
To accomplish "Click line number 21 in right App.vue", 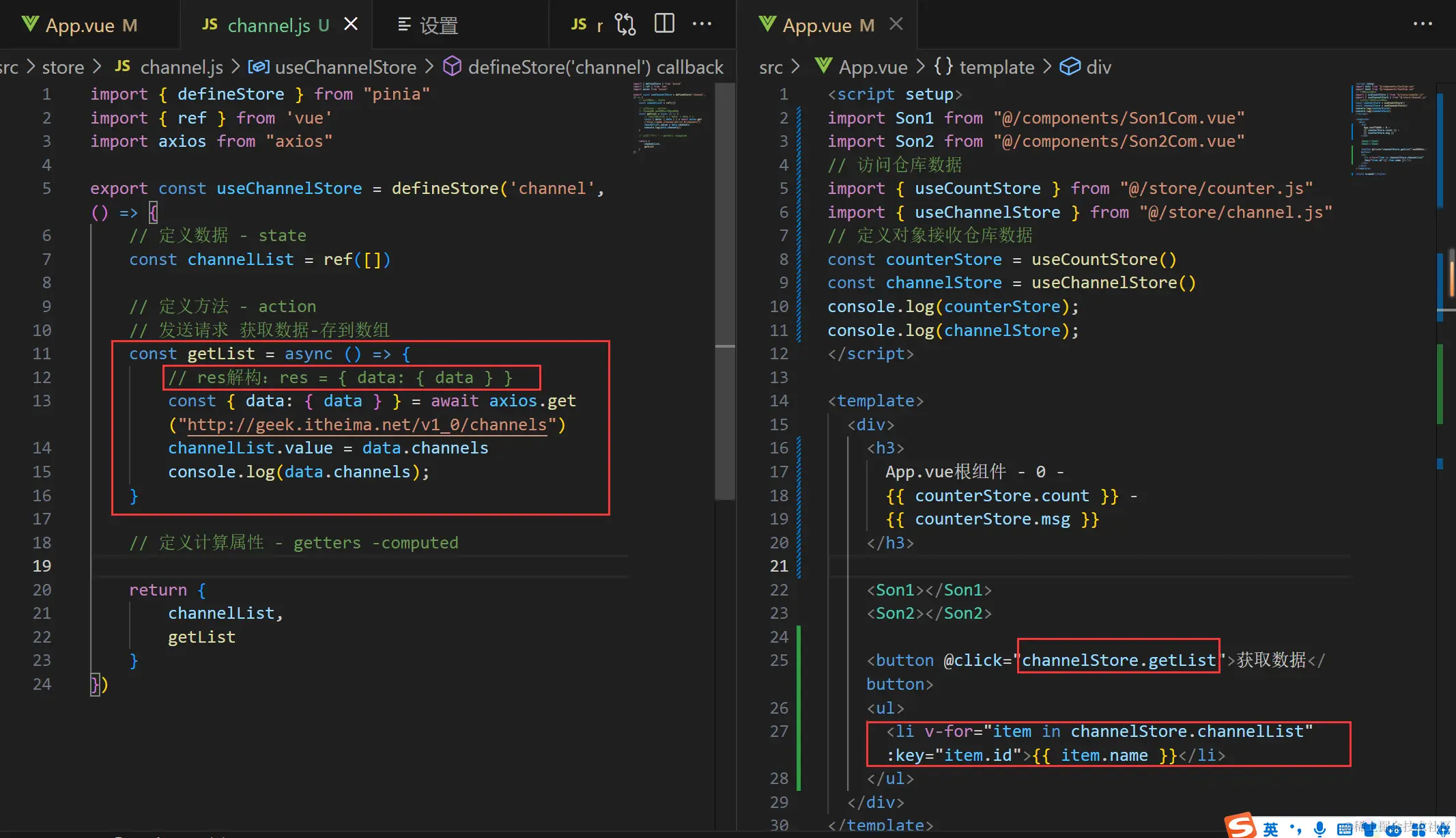I will point(779,566).
